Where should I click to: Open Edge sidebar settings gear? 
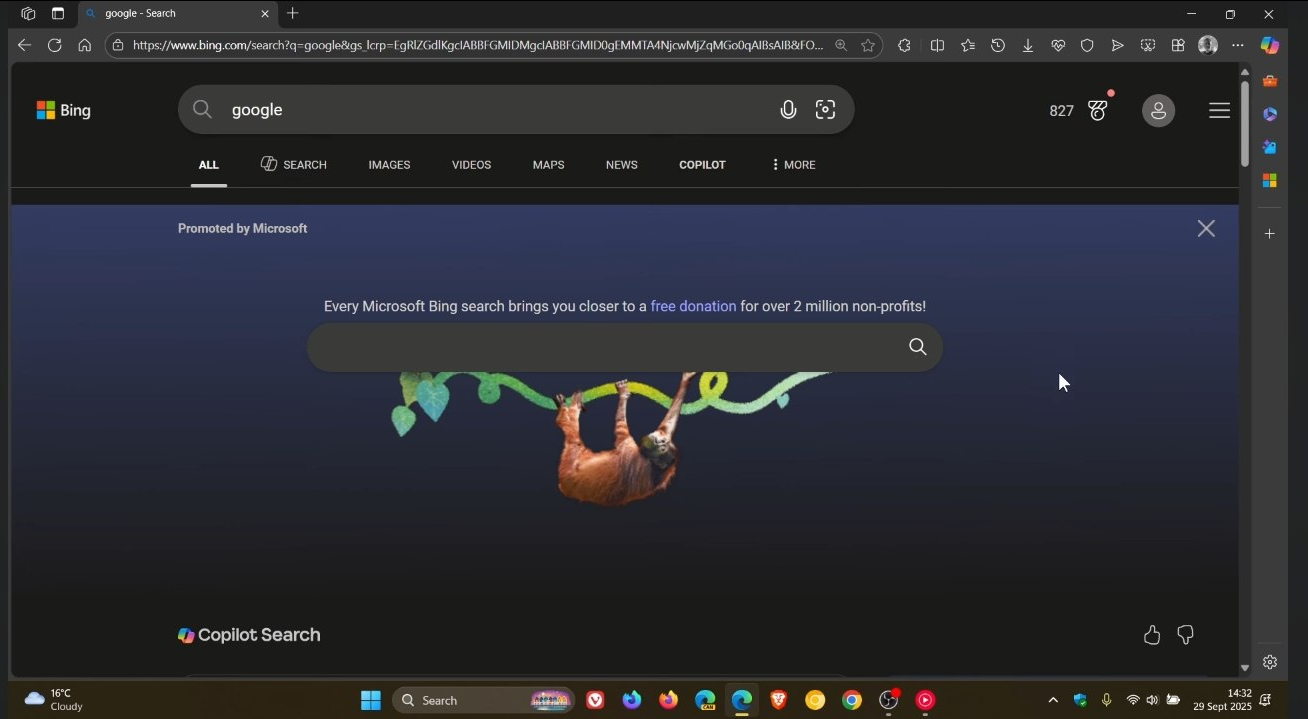1270,662
